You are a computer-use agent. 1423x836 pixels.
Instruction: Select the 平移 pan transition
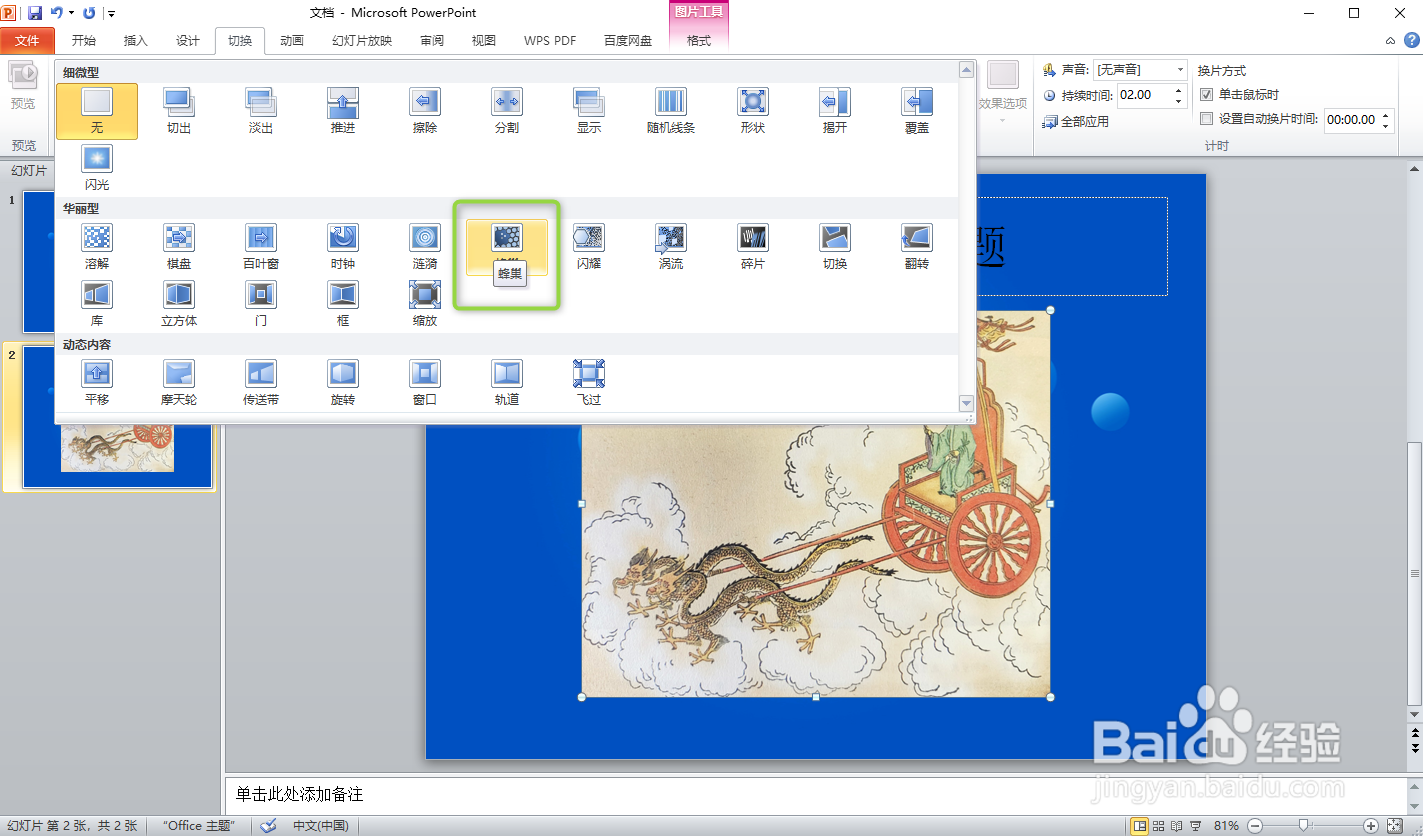(x=97, y=383)
